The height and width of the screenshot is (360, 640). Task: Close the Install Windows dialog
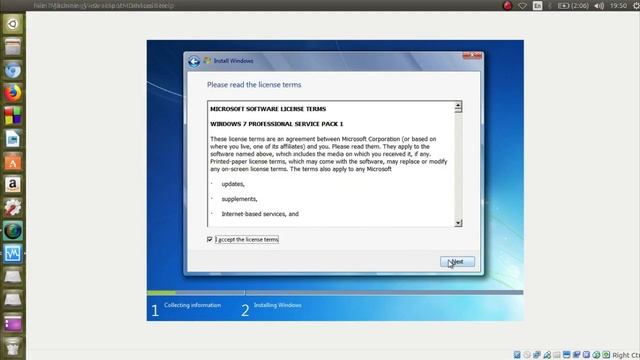pos(472,56)
